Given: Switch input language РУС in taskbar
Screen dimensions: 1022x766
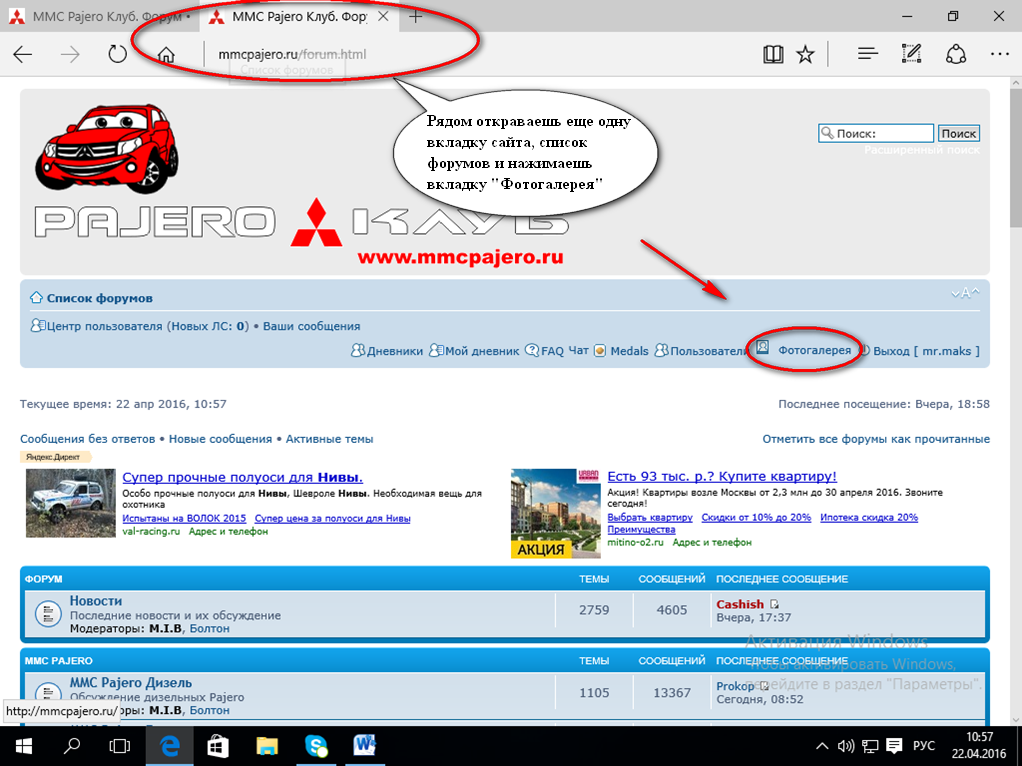Looking at the screenshot, I should coord(925,746).
